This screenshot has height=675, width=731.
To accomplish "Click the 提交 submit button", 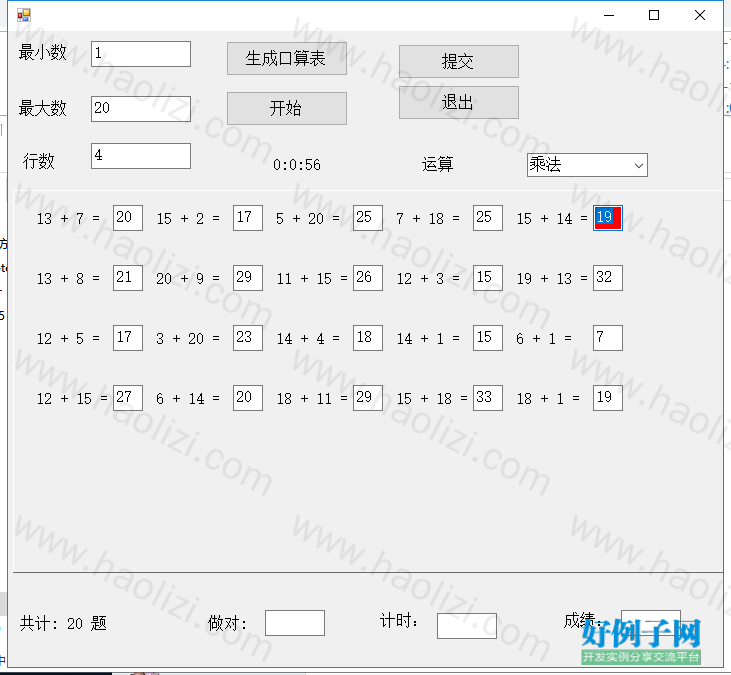I will pos(459,62).
